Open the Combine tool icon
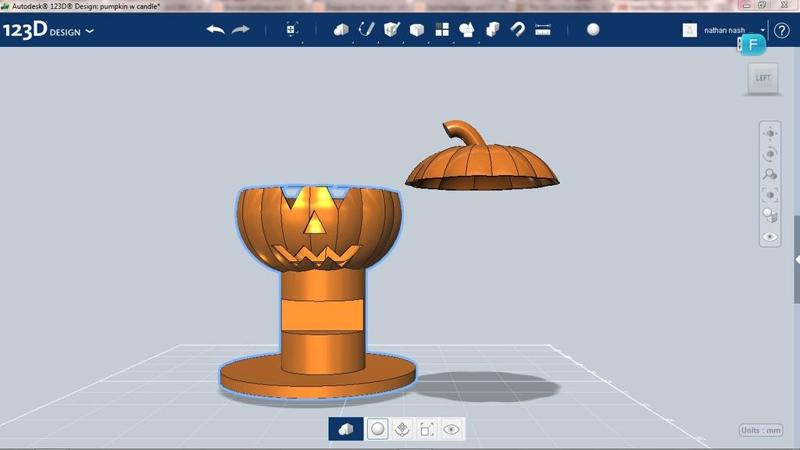 point(492,30)
